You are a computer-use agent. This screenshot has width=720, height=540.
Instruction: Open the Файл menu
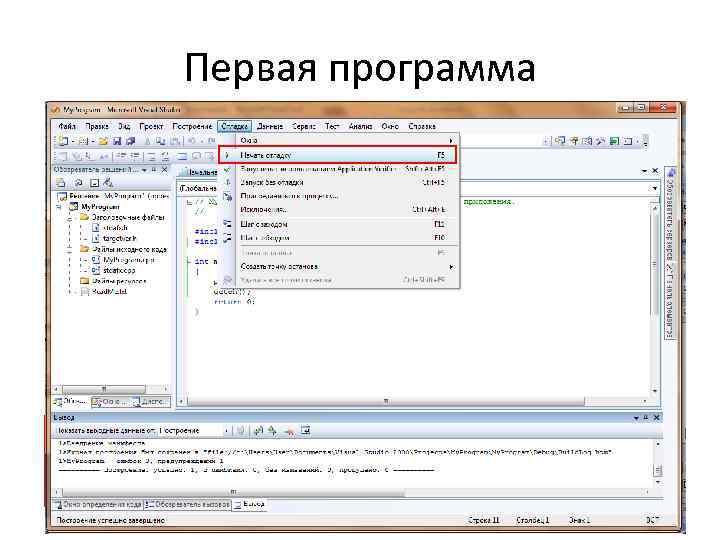click(67, 126)
